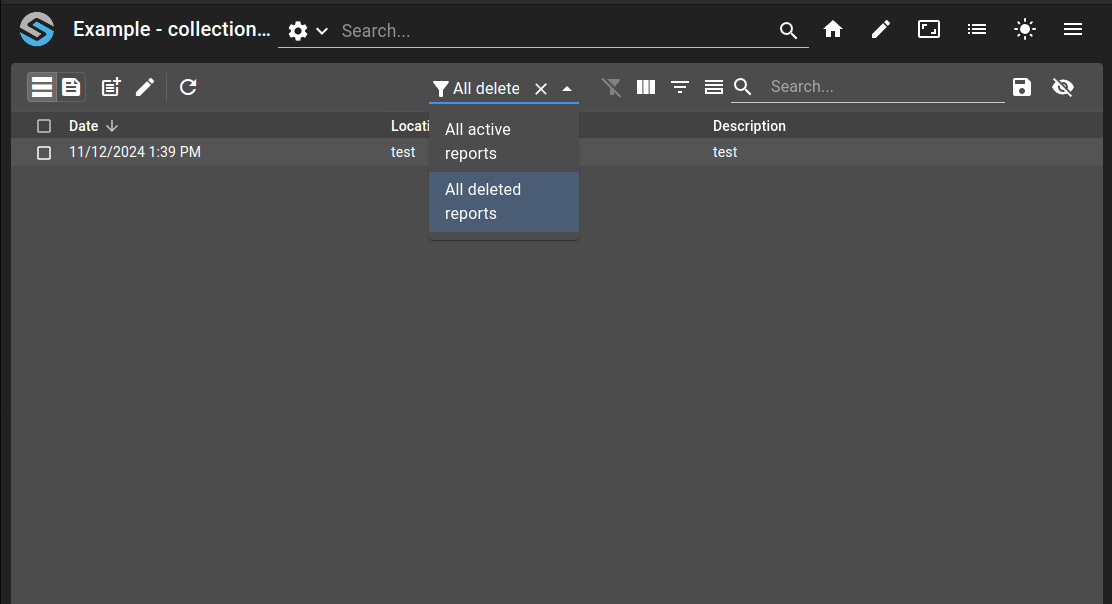Click the top search magnifier icon
The height and width of the screenshot is (604, 1112).
coord(788,30)
